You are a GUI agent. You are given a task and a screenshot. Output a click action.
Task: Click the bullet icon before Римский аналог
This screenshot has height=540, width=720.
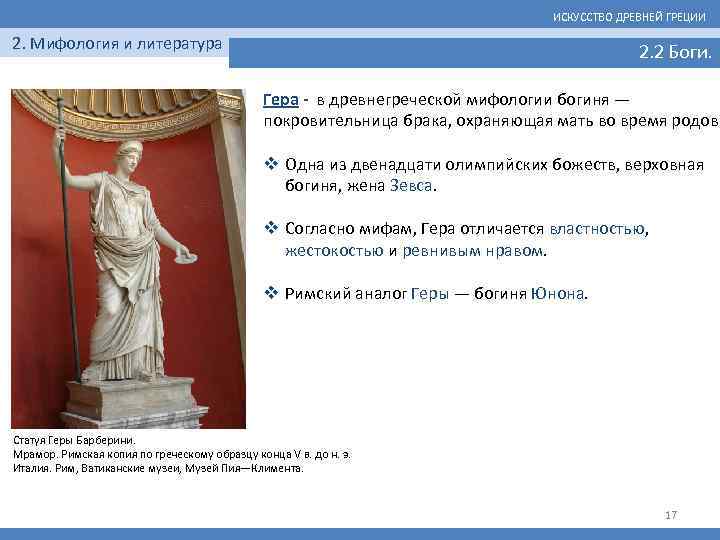271,292
